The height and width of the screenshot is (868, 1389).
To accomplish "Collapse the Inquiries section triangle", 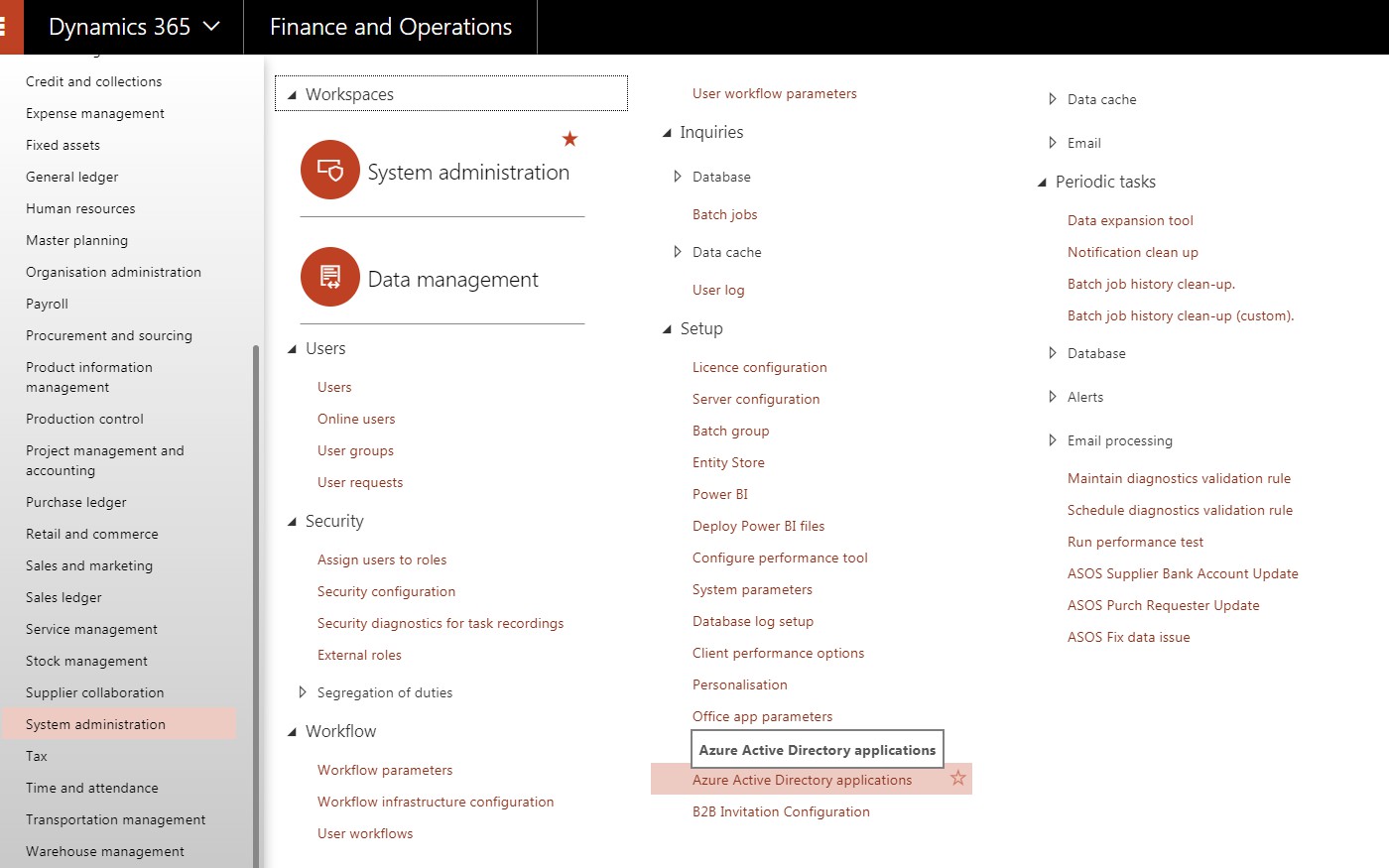I will 667,133.
